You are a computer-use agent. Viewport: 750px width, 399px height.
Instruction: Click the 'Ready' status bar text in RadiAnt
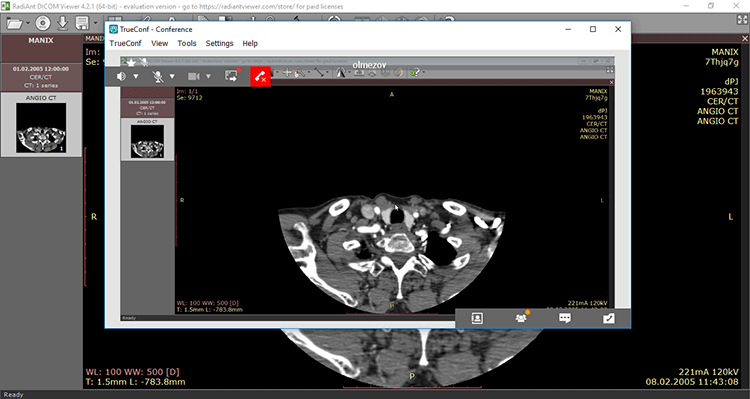(13, 395)
